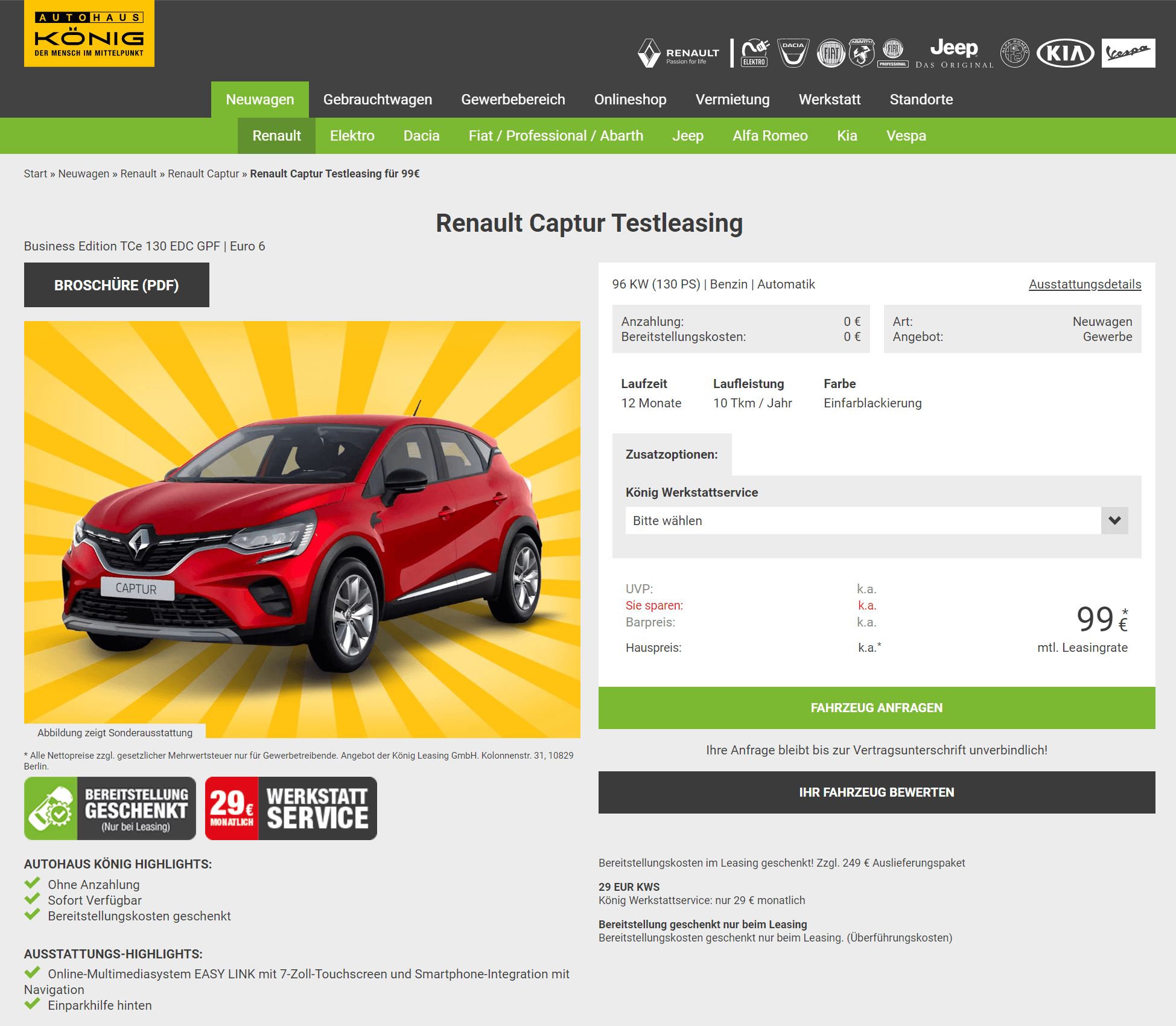Open the Fiat Professional logo

pyautogui.click(x=893, y=53)
